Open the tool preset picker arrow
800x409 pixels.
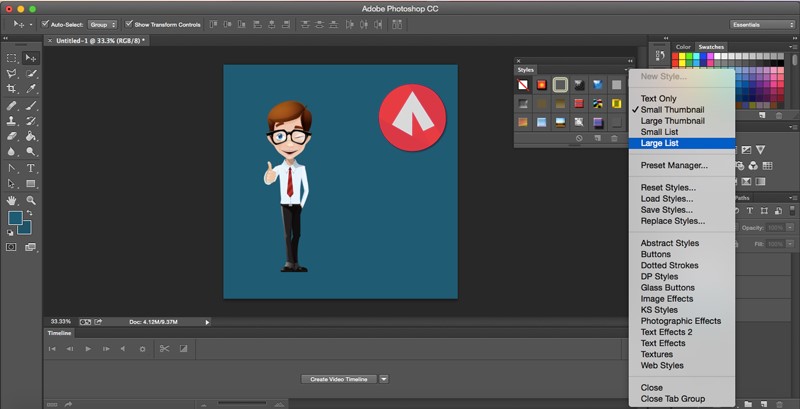click(x=31, y=24)
